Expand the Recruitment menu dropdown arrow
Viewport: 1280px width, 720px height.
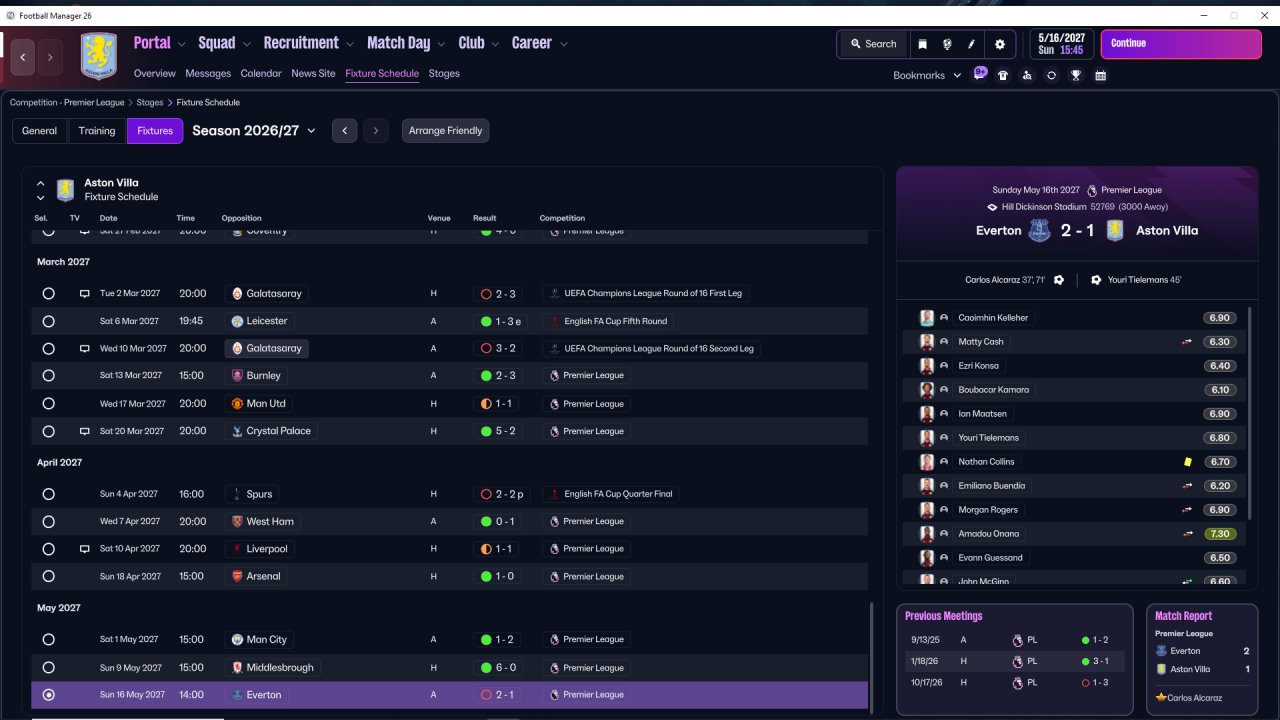point(349,44)
